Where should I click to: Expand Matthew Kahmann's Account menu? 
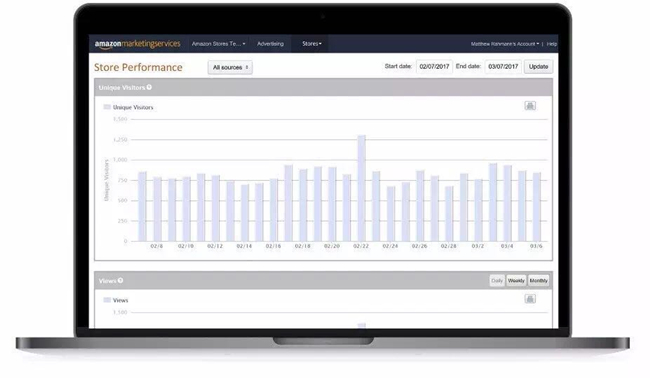tap(504, 44)
